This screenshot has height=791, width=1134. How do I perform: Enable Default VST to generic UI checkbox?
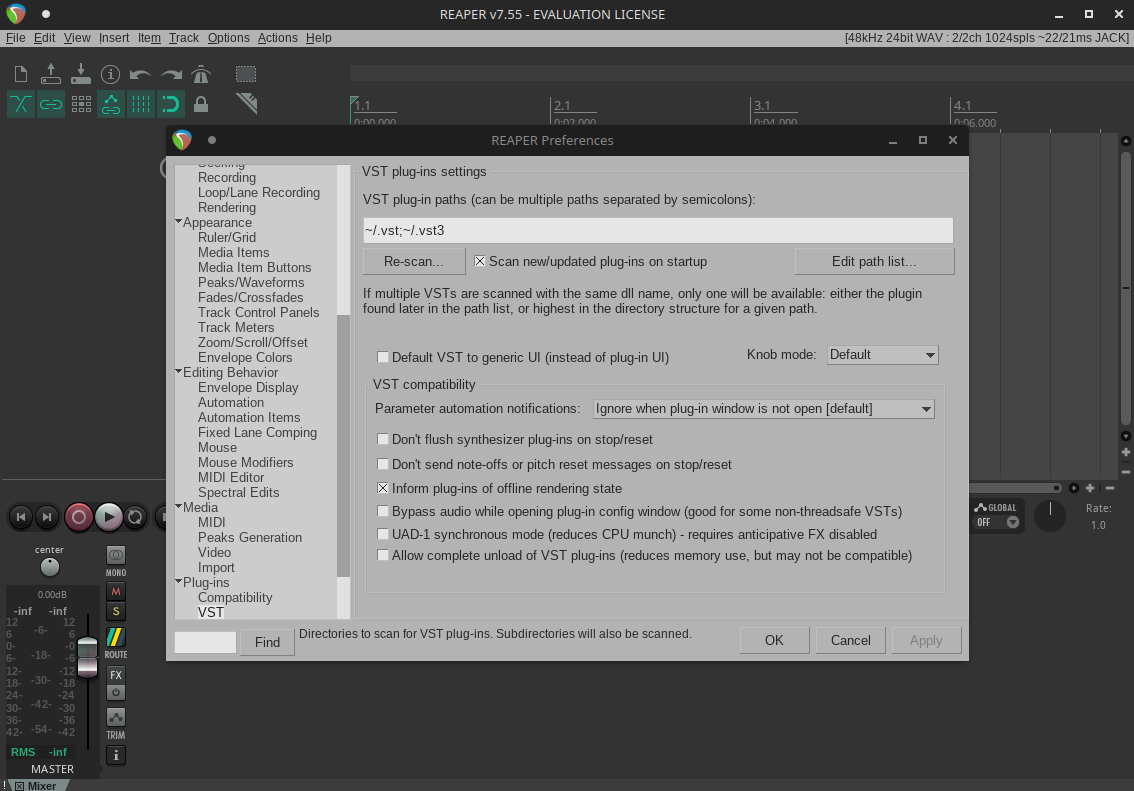click(383, 357)
